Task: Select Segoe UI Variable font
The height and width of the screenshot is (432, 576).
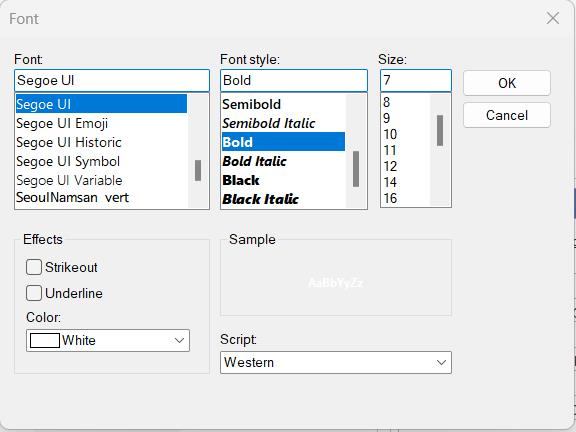Action: coord(101,180)
